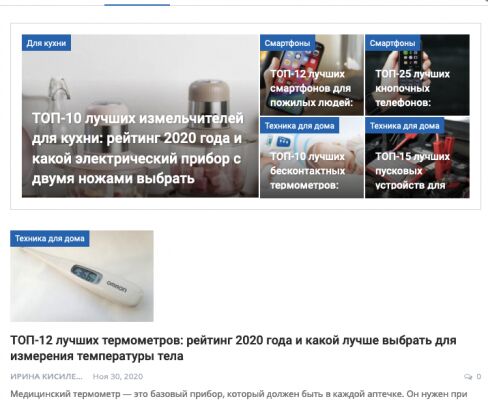Open the 'ТОП-10 лучших измельчителей для кухни' article
The image size is (488, 400).
137,148
